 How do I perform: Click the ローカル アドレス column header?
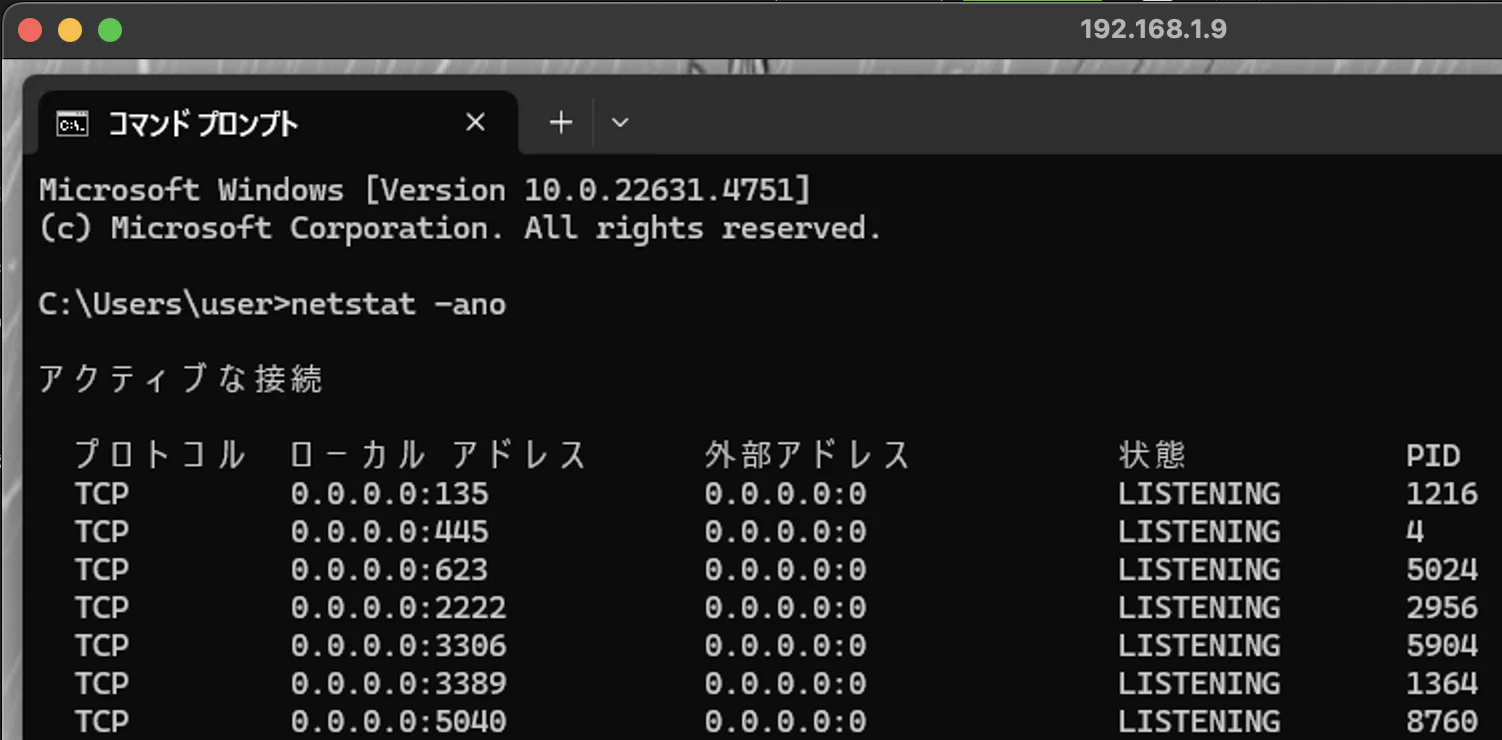[438, 456]
